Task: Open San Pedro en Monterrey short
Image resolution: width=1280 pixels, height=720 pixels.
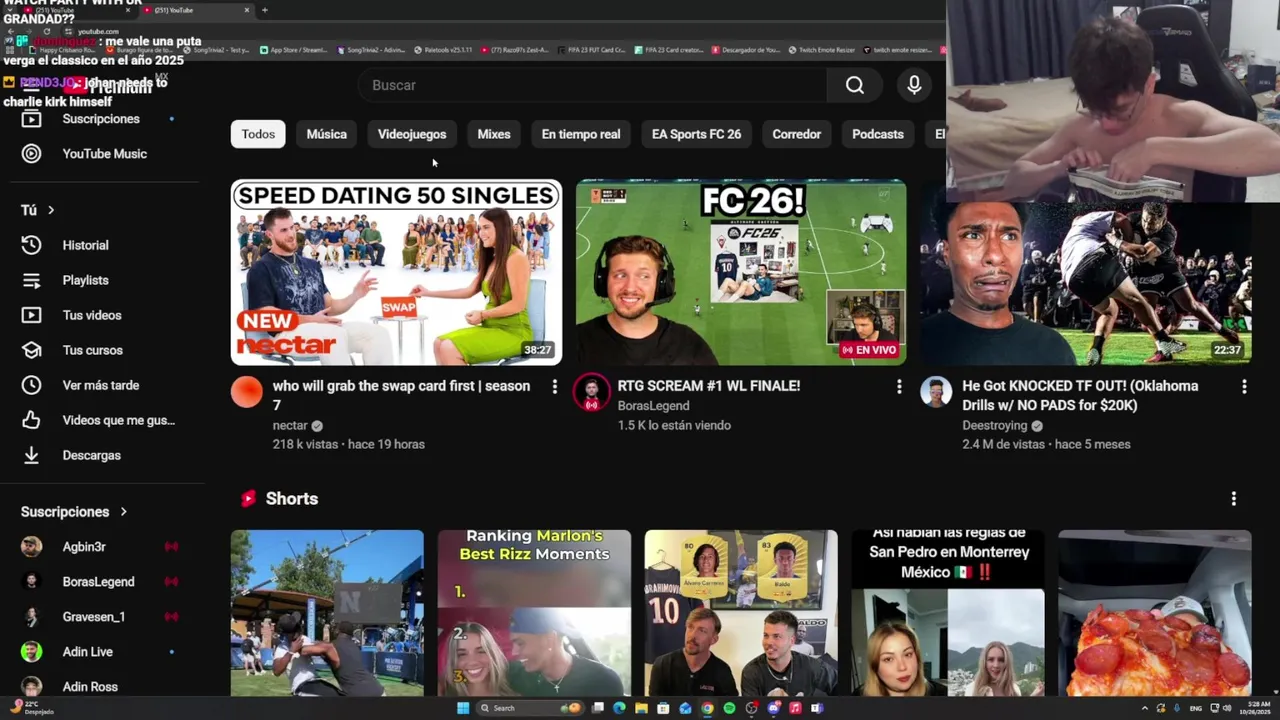Action: coord(948,612)
